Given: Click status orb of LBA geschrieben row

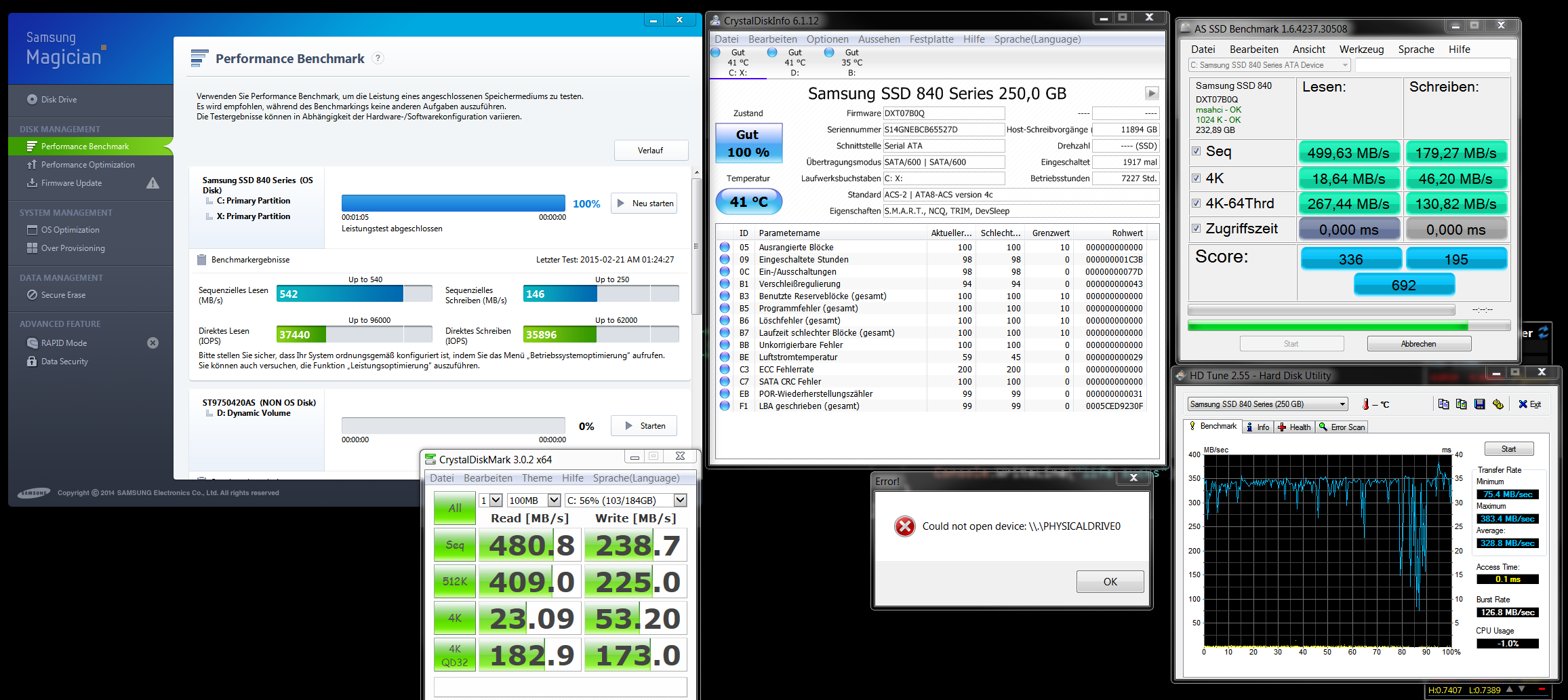Looking at the screenshot, I should click(725, 406).
